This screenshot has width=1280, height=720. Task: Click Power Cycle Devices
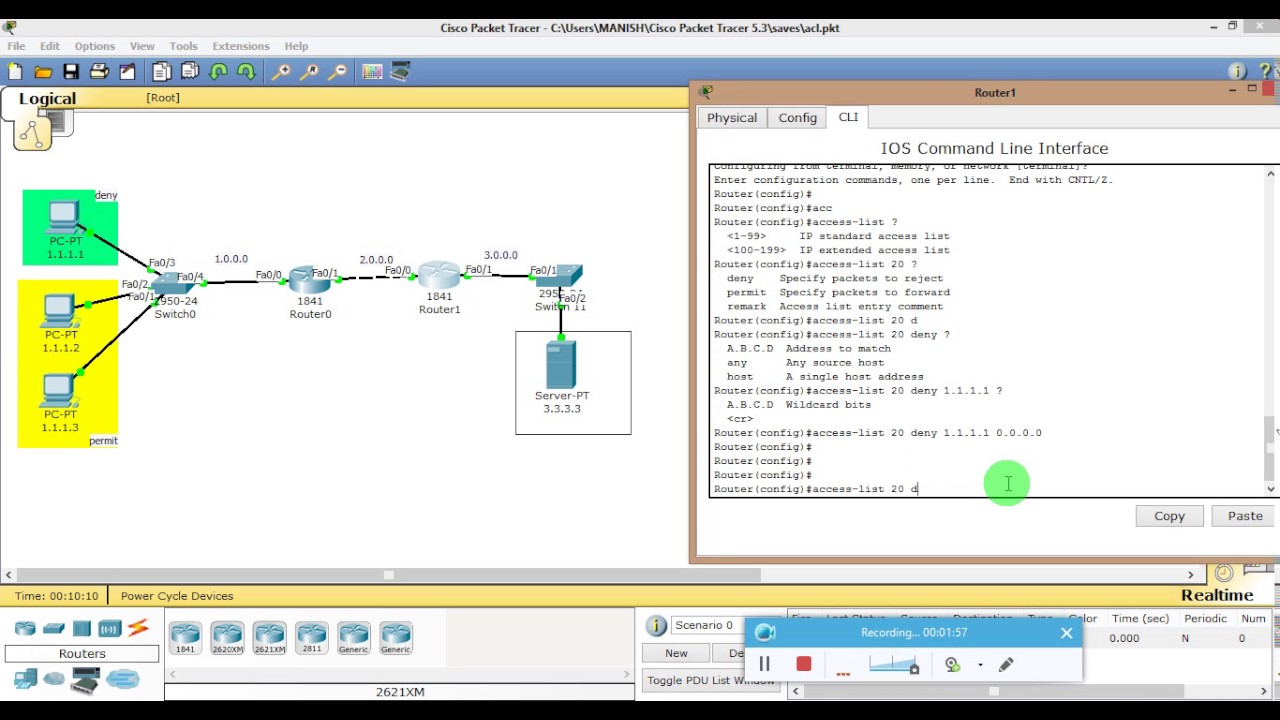coord(177,596)
